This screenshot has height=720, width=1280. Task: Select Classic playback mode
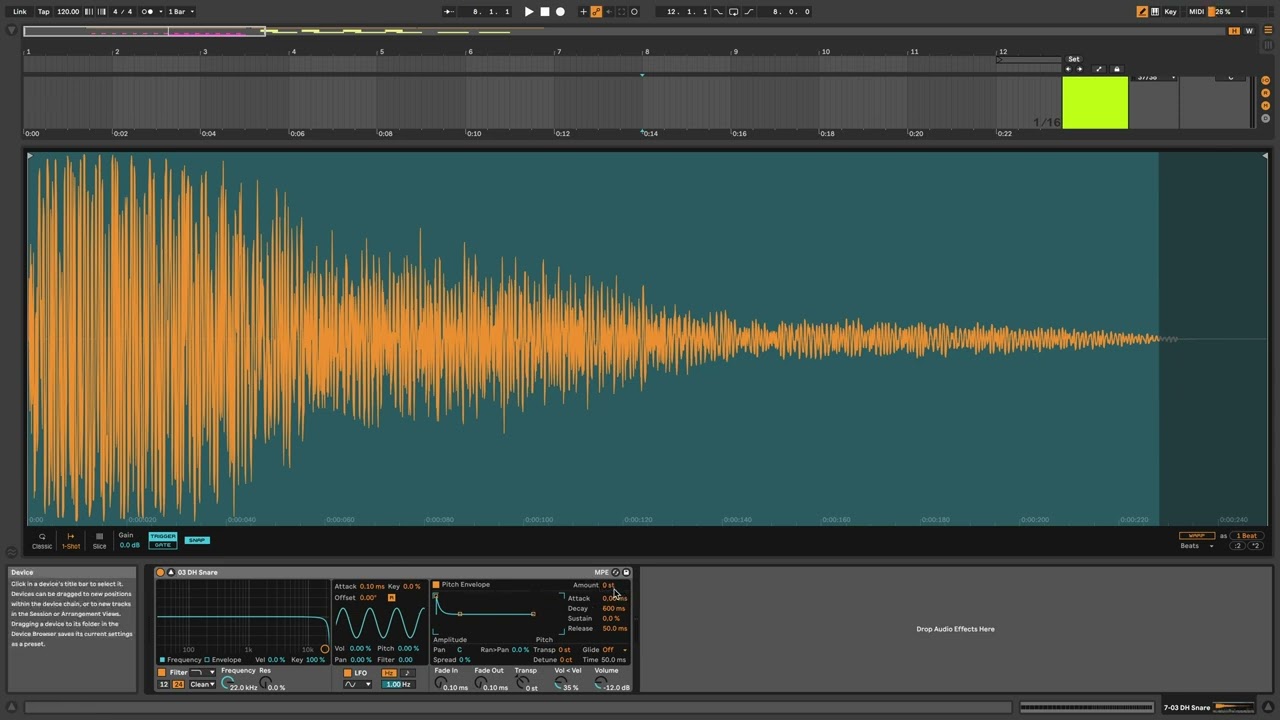42,541
